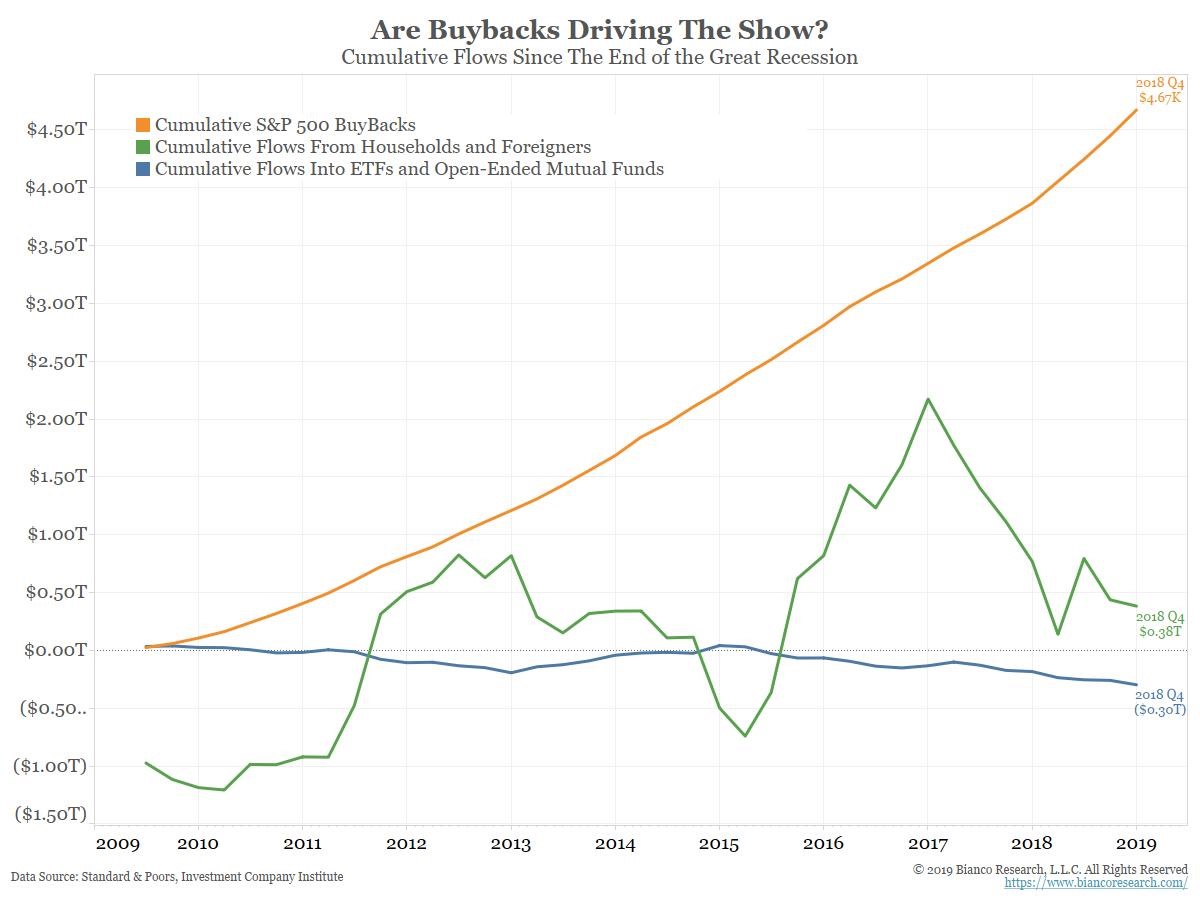Click the green Households and Foreigners legend swatch
The height and width of the screenshot is (900, 1200).
(142, 147)
